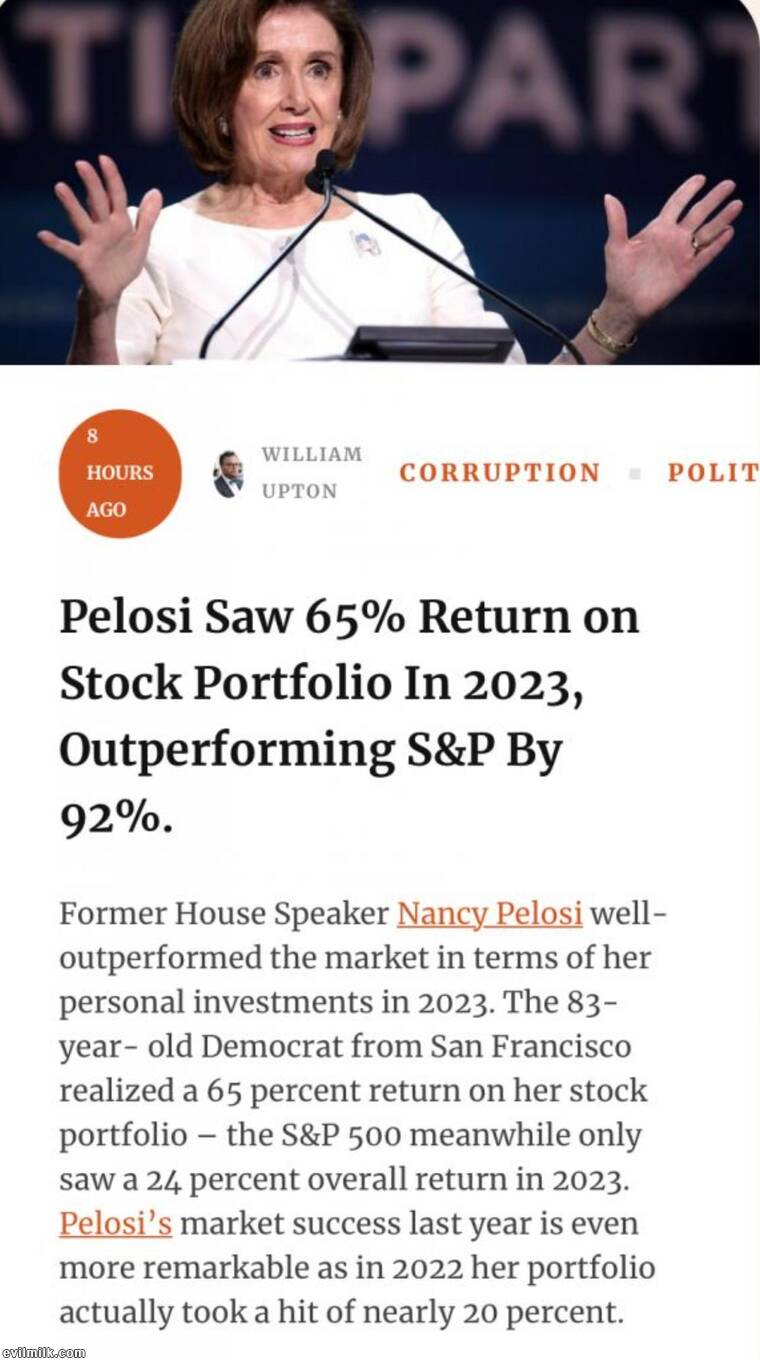Click "92%." at the headline's end
This screenshot has width=760, height=1360.
(117, 819)
